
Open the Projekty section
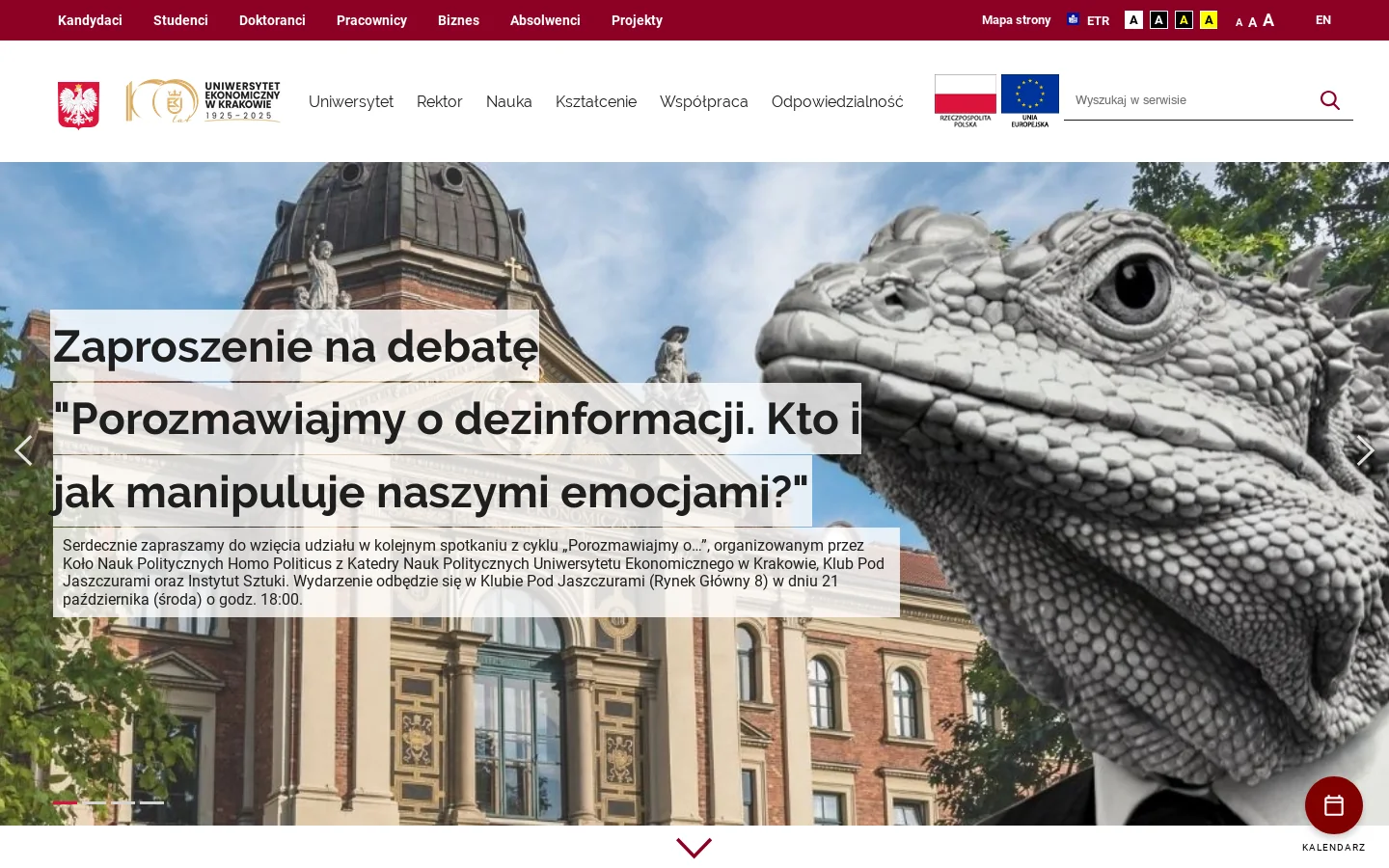pos(637,20)
